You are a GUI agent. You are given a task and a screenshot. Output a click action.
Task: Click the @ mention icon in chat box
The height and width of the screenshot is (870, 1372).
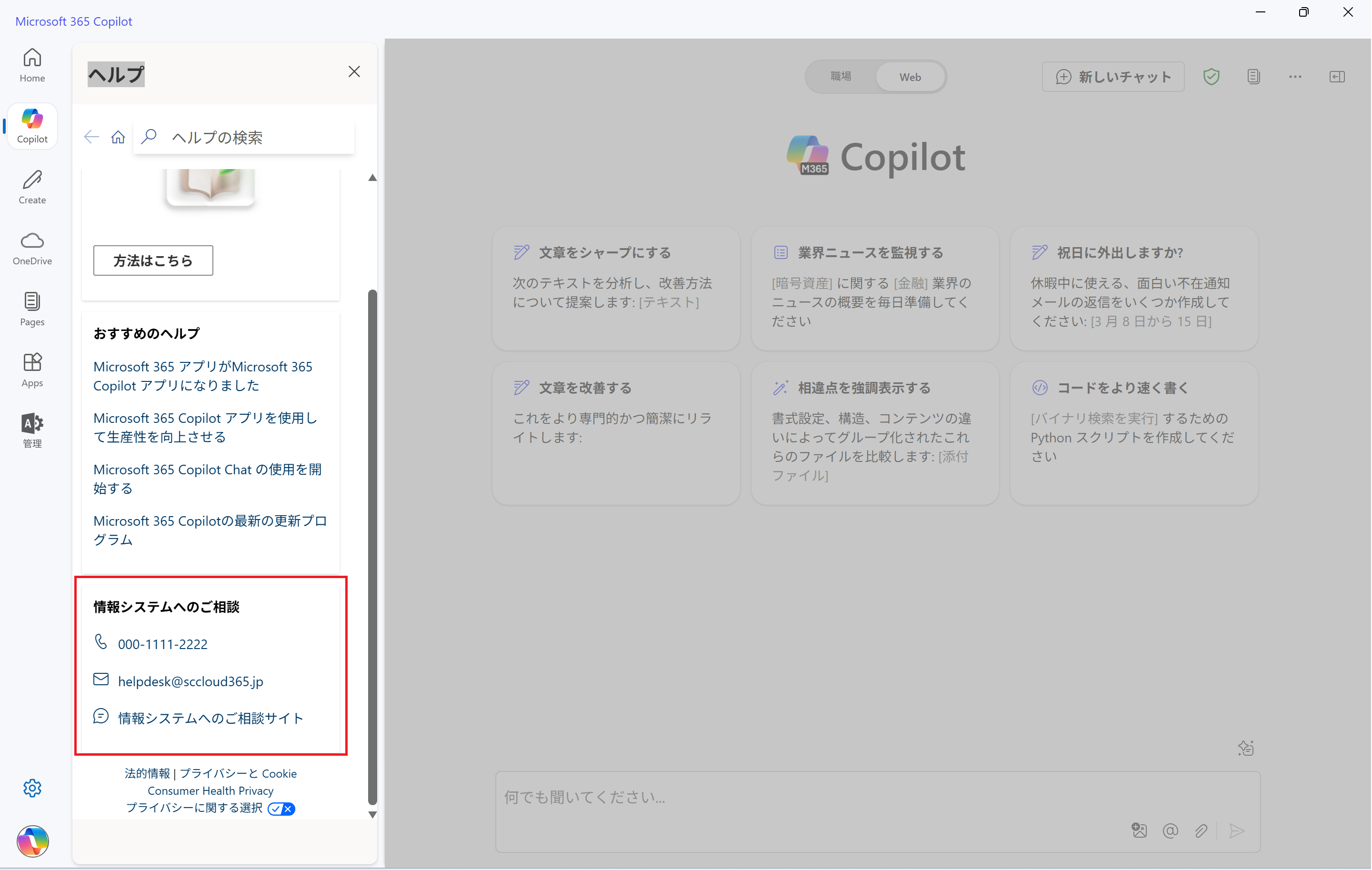click(x=1170, y=830)
